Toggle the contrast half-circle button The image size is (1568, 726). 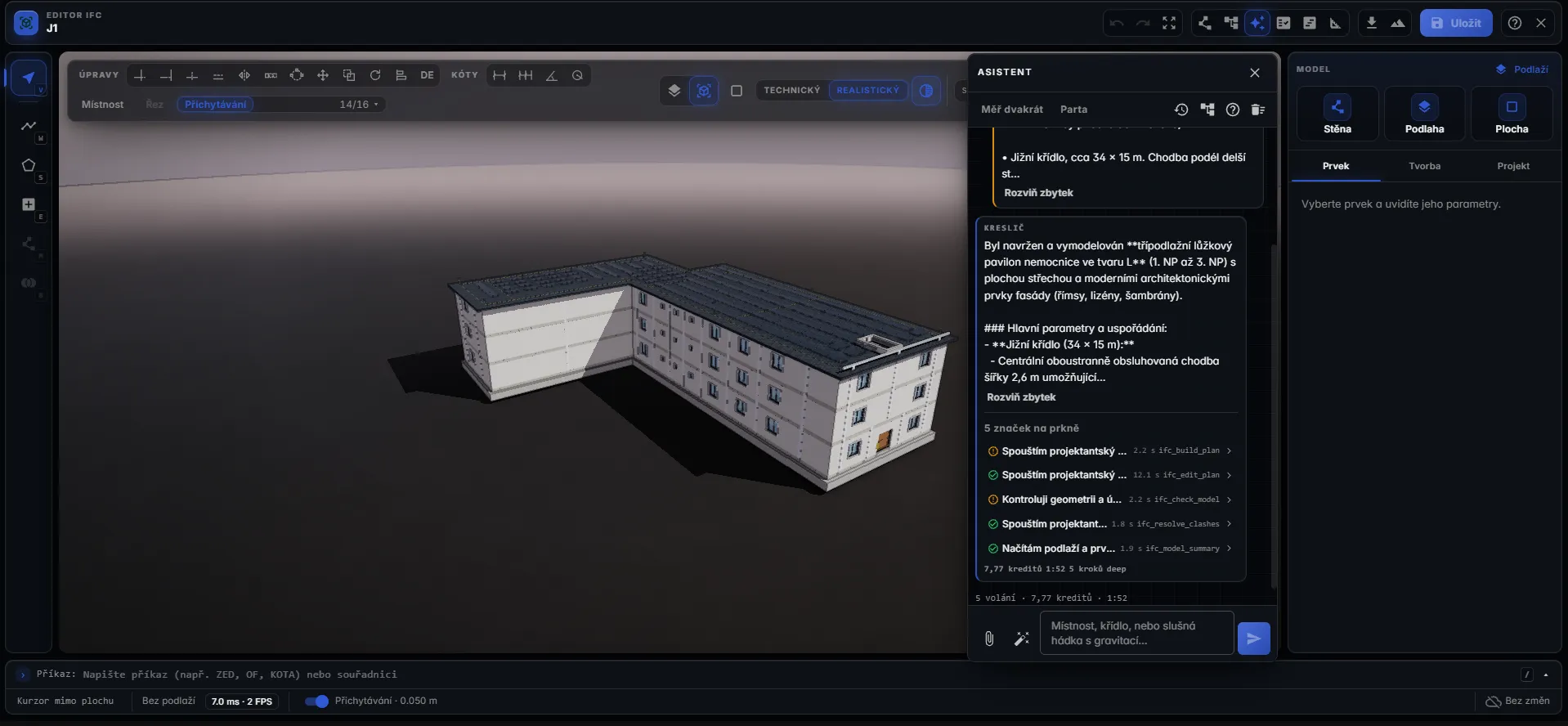926,91
